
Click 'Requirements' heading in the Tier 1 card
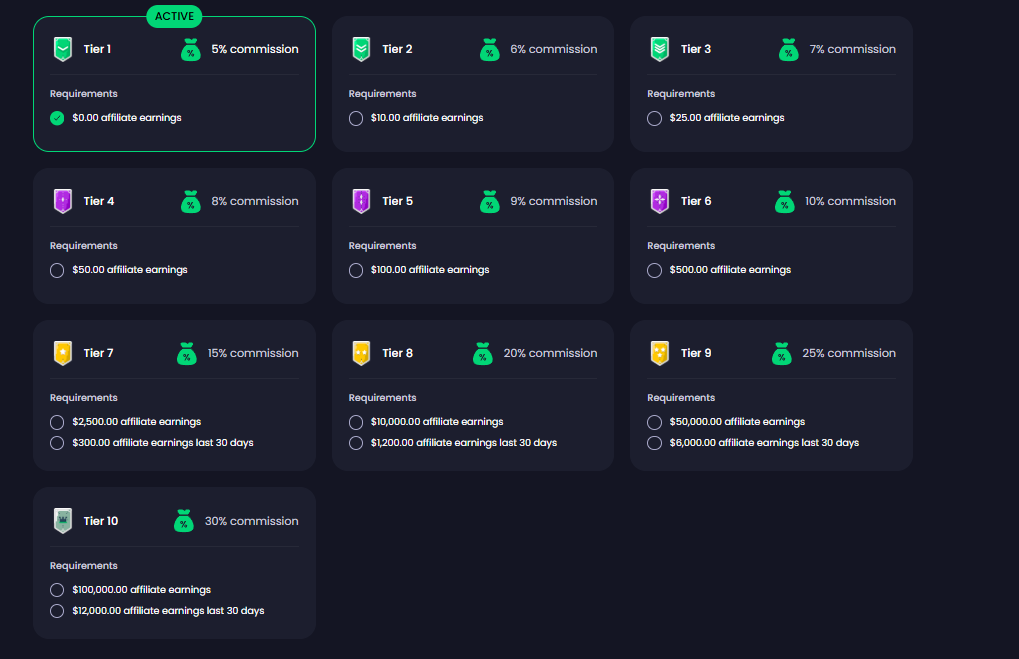tap(84, 94)
